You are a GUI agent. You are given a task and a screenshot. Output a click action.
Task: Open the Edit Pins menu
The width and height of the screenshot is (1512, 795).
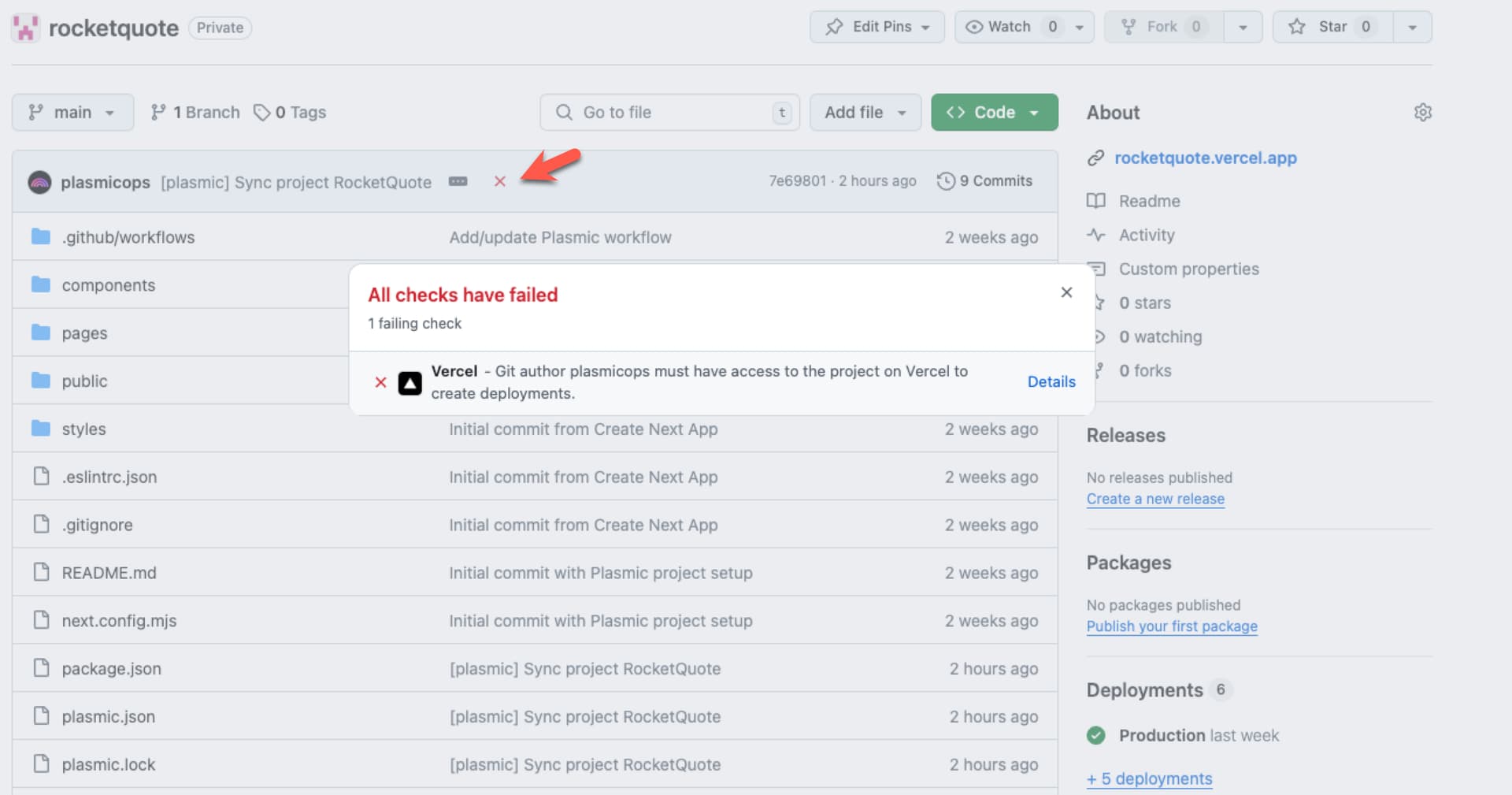(876, 27)
